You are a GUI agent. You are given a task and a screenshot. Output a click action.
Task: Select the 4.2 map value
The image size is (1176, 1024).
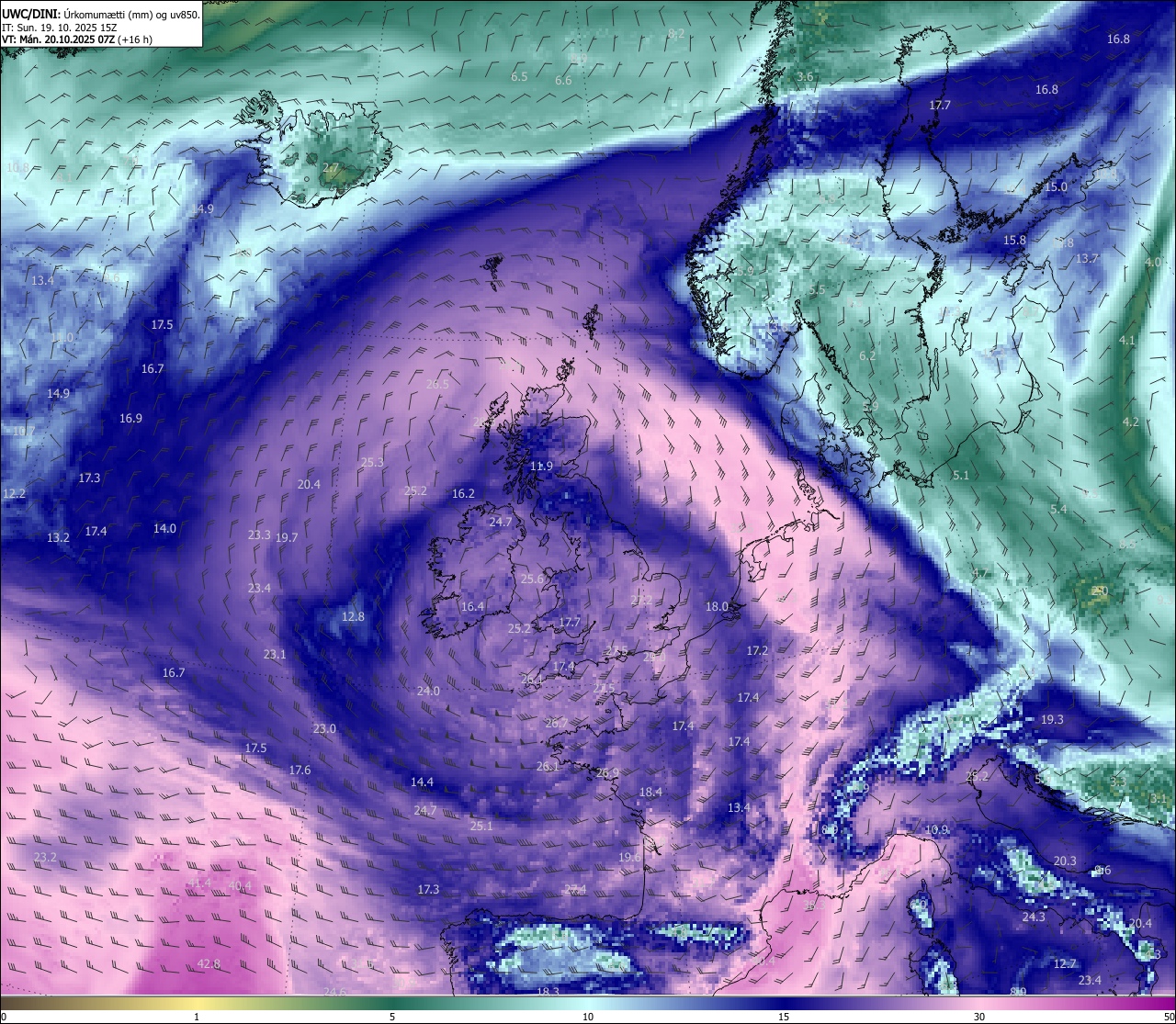1130,422
